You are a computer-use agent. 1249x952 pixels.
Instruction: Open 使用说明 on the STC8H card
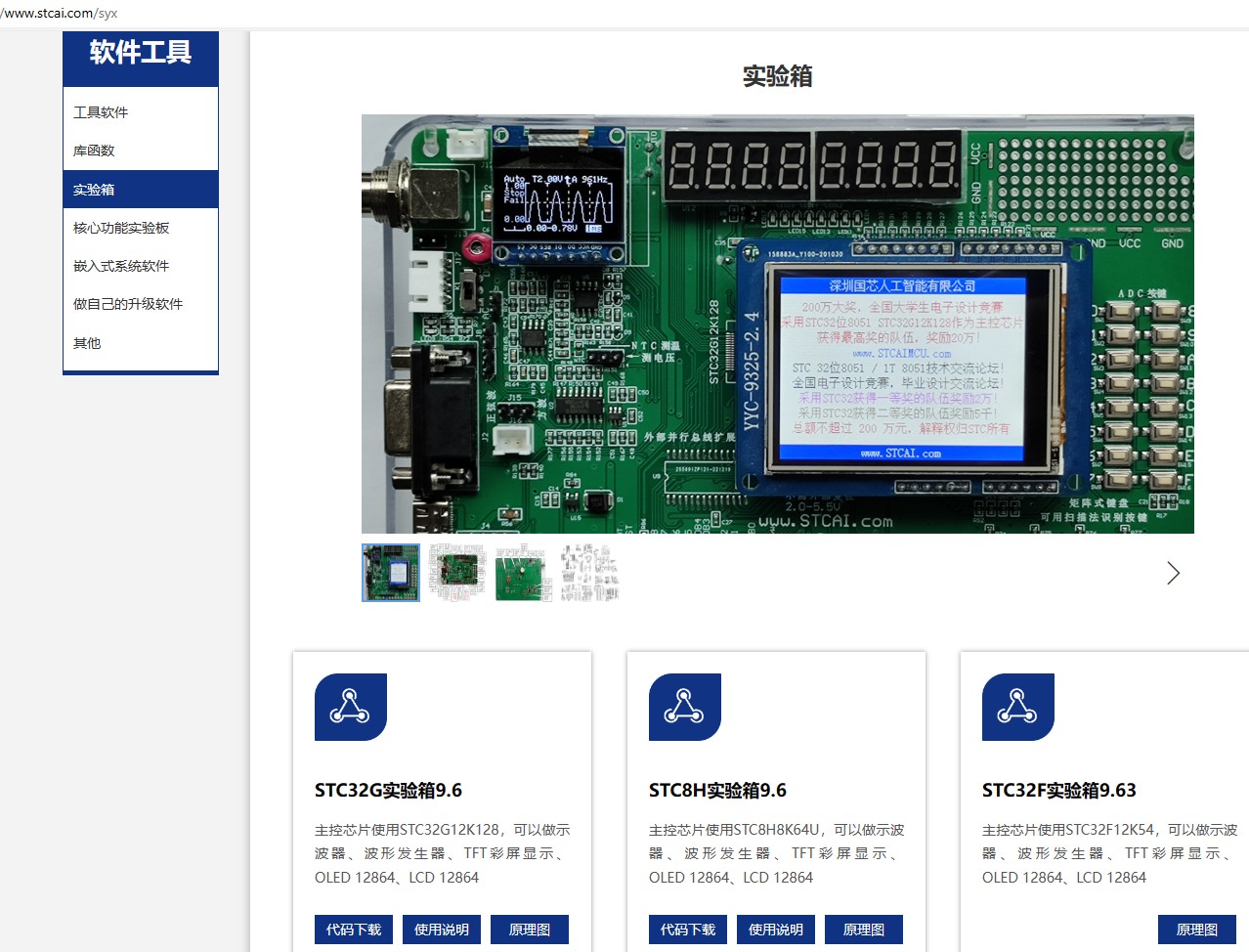pyautogui.click(x=776, y=930)
